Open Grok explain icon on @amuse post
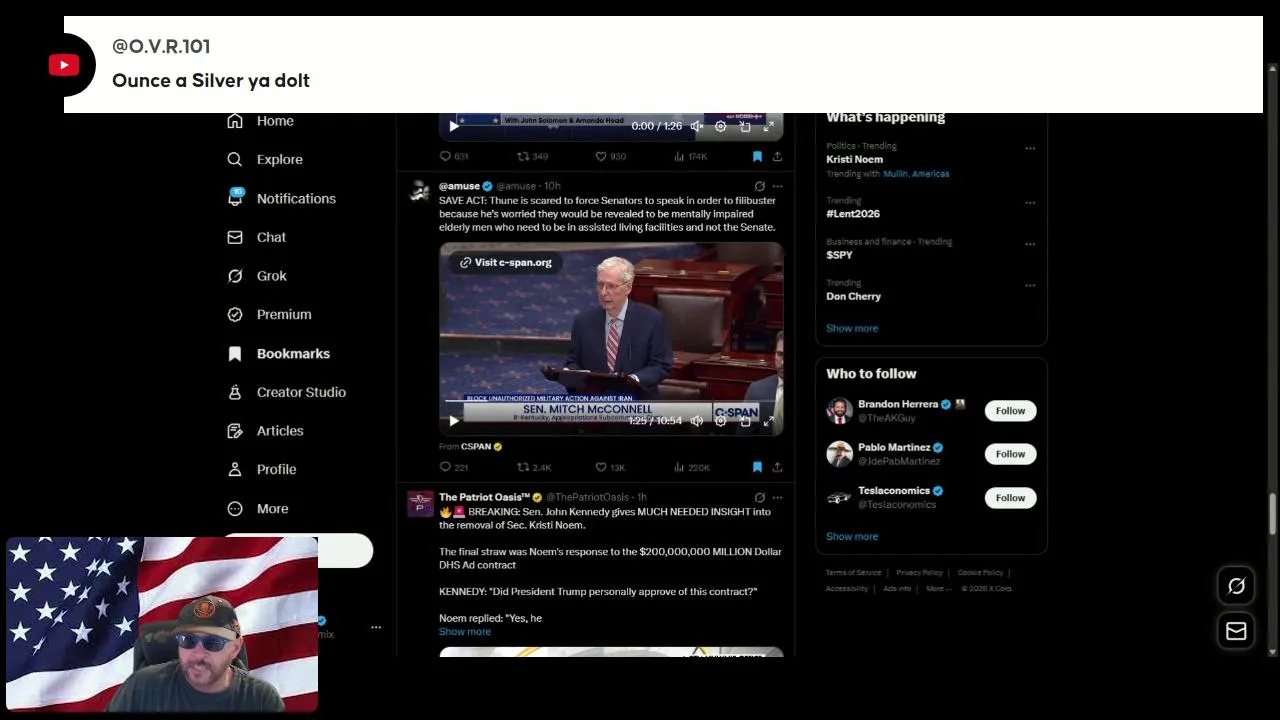Viewport: 1280px width, 720px height. point(760,186)
